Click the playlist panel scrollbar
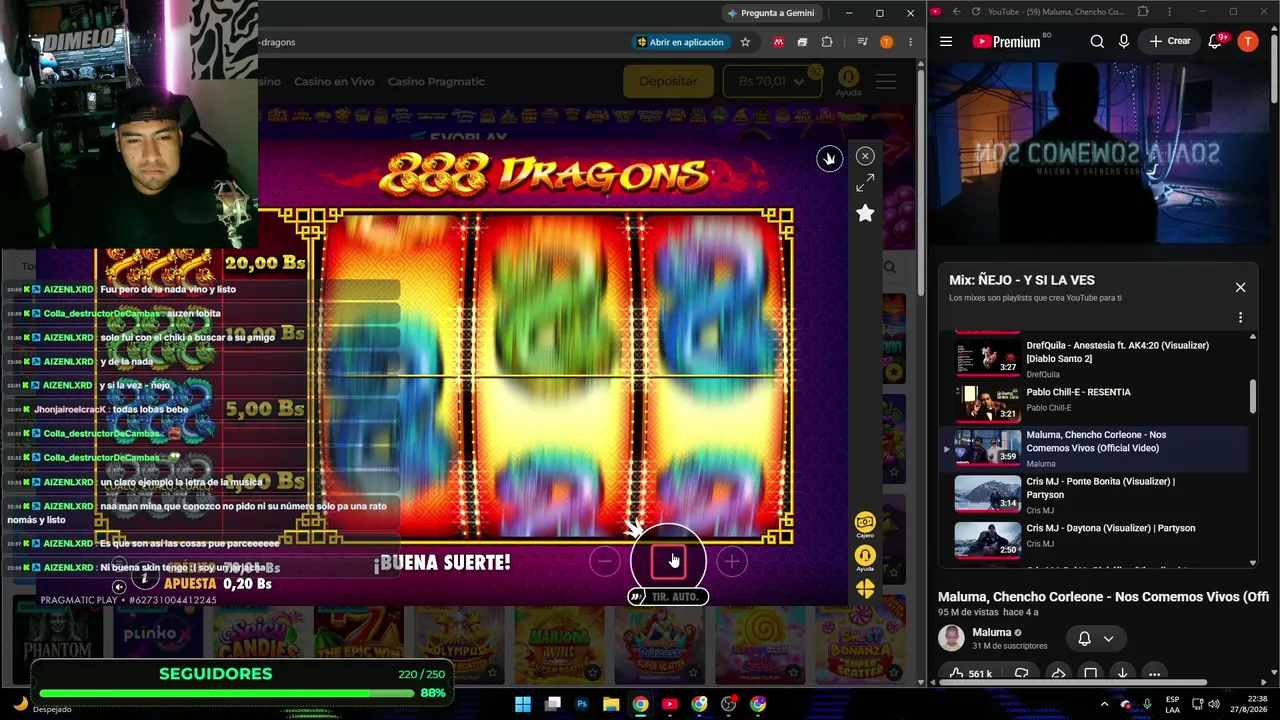The image size is (1280, 720). coord(1253,396)
